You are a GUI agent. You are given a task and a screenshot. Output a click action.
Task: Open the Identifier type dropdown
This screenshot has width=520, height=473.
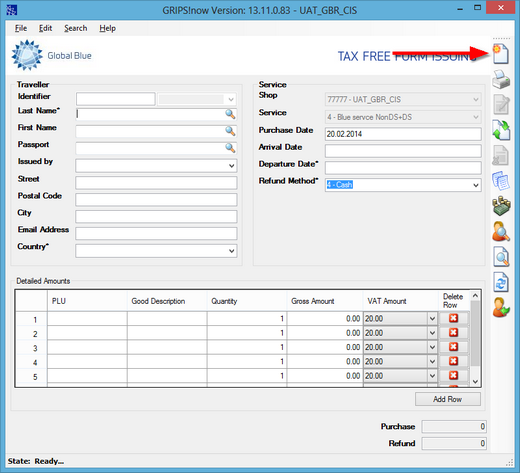[231, 99]
